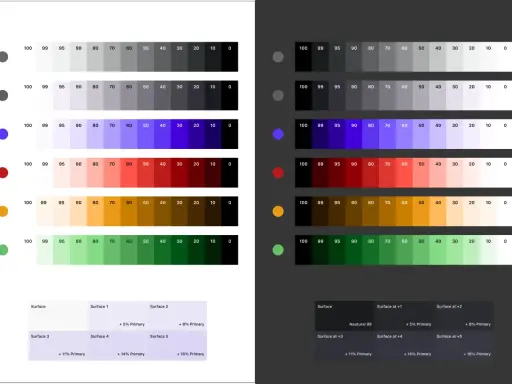Viewport: 512px width, 384px height.
Task: Click the "+ 11% Primary" text in Surface at +3
Action: (x=358, y=354)
